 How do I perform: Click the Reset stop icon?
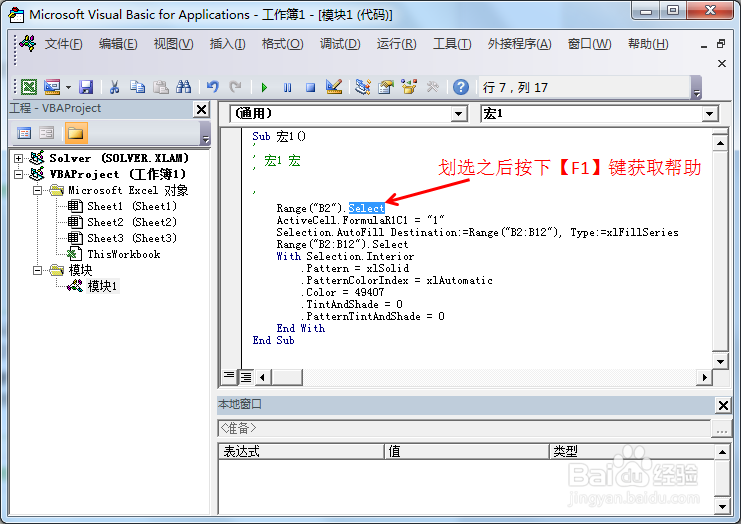[310, 87]
